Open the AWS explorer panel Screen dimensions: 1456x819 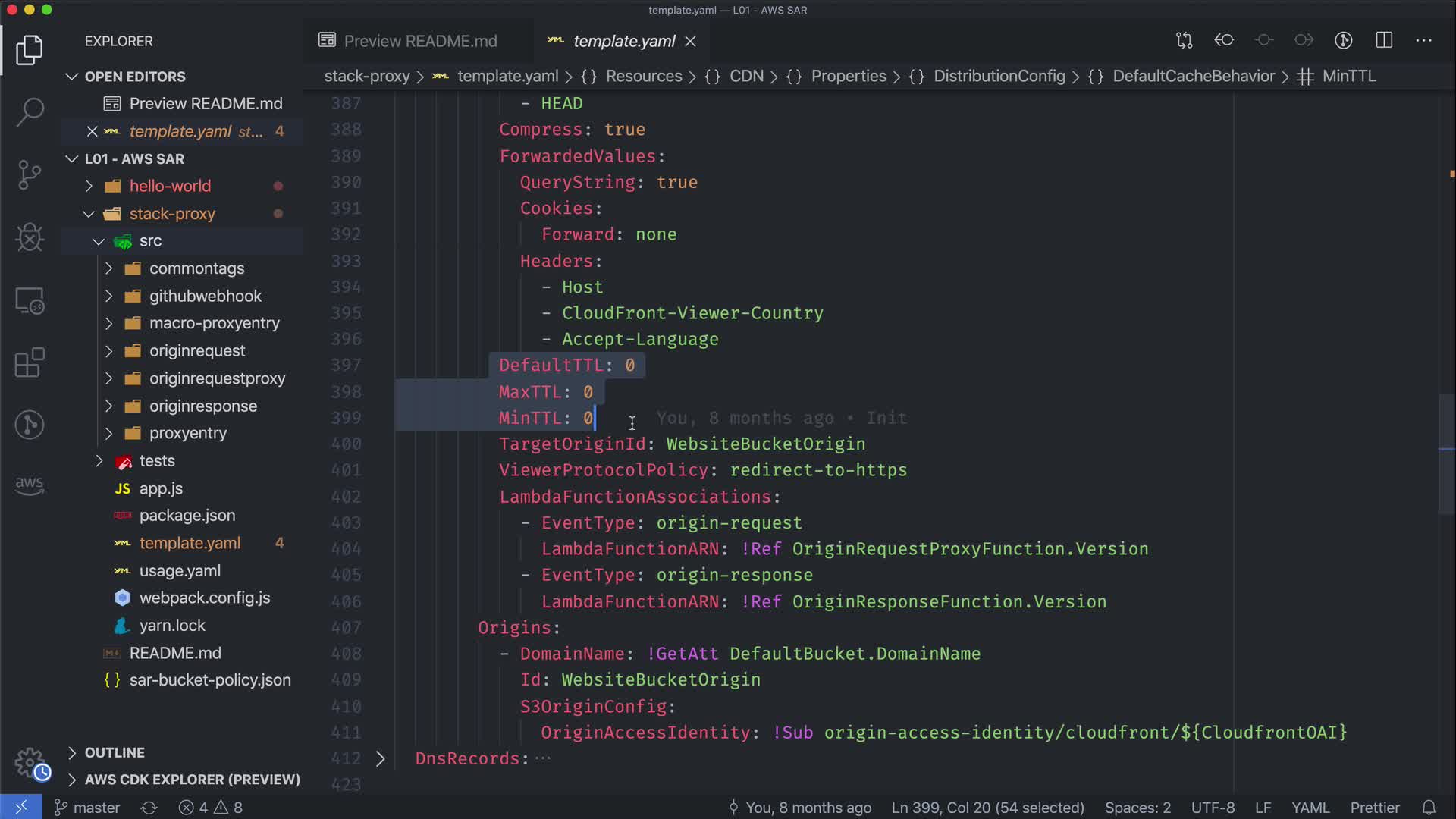(30, 485)
